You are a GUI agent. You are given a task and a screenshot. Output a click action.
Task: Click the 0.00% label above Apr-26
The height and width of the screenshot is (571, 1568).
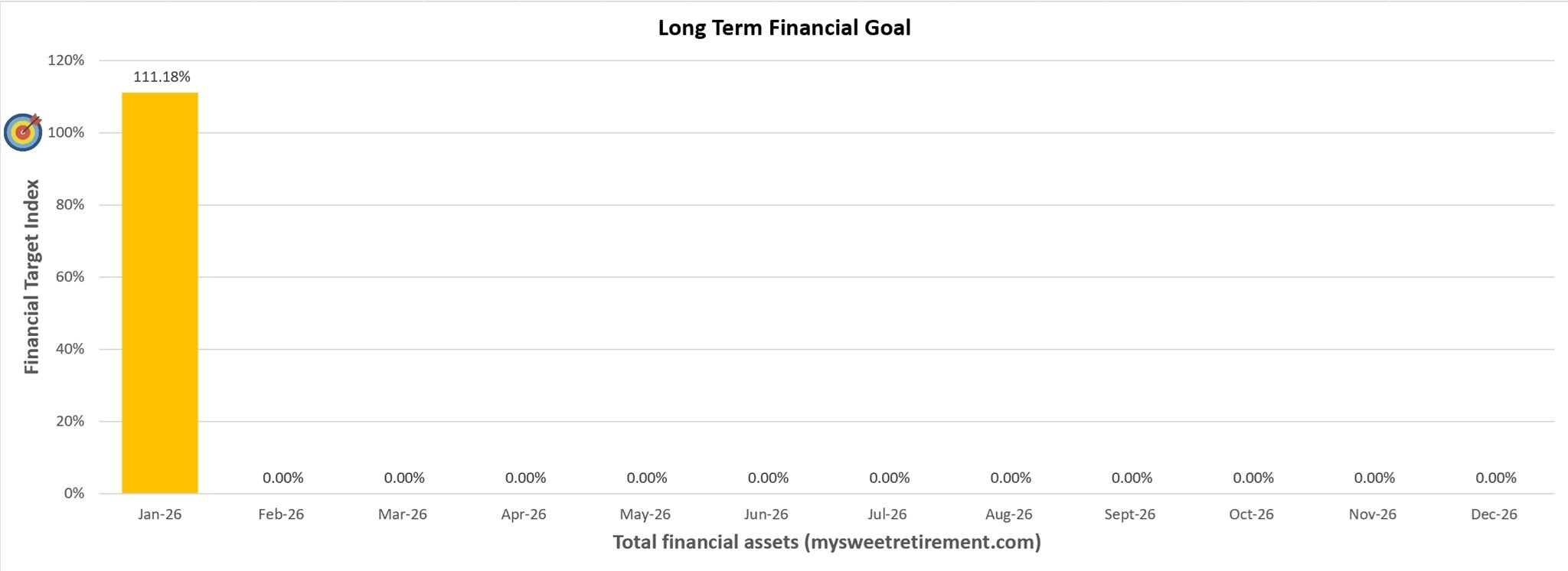(x=525, y=478)
